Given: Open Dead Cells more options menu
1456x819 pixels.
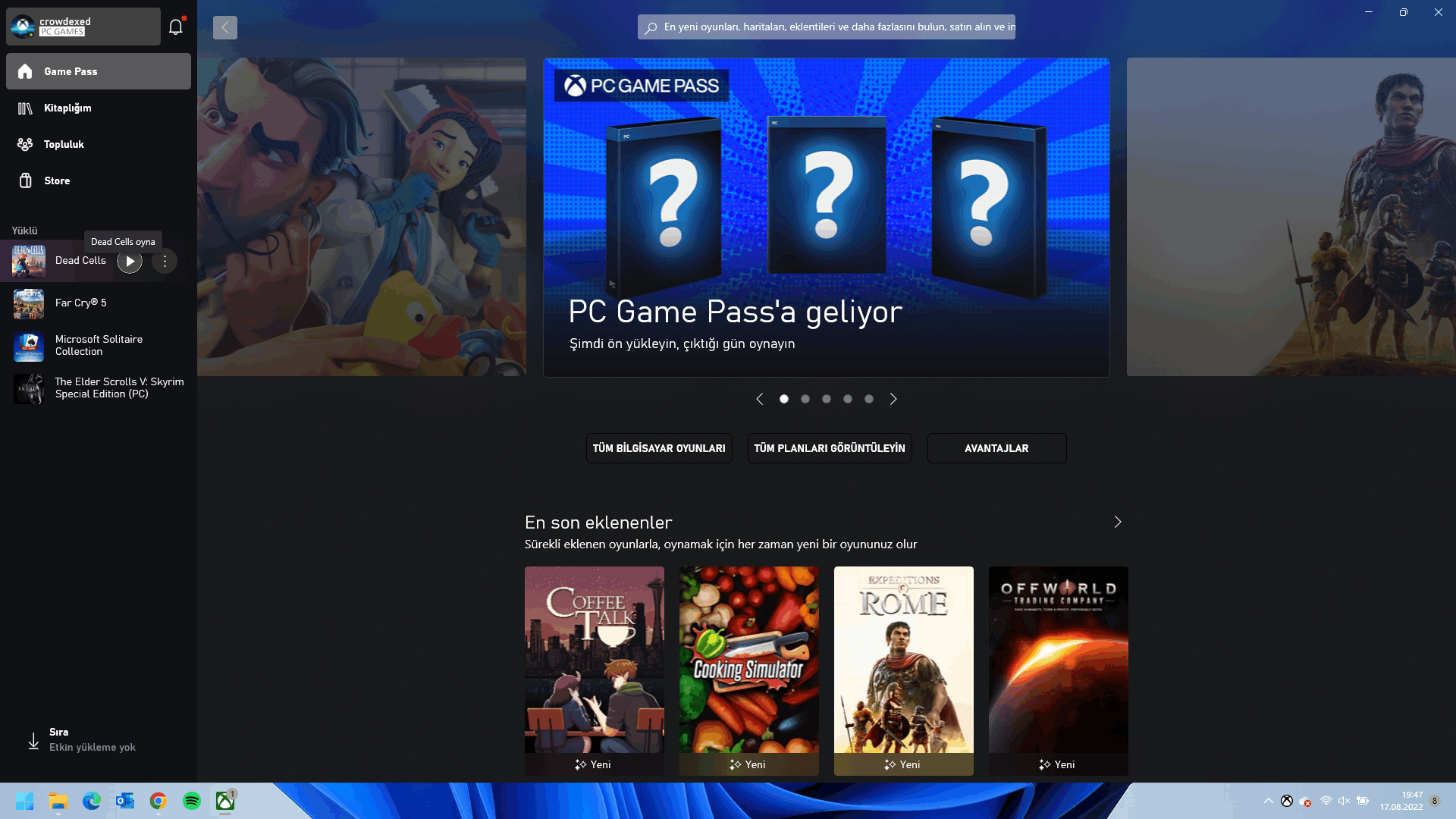Looking at the screenshot, I should coord(165,261).
